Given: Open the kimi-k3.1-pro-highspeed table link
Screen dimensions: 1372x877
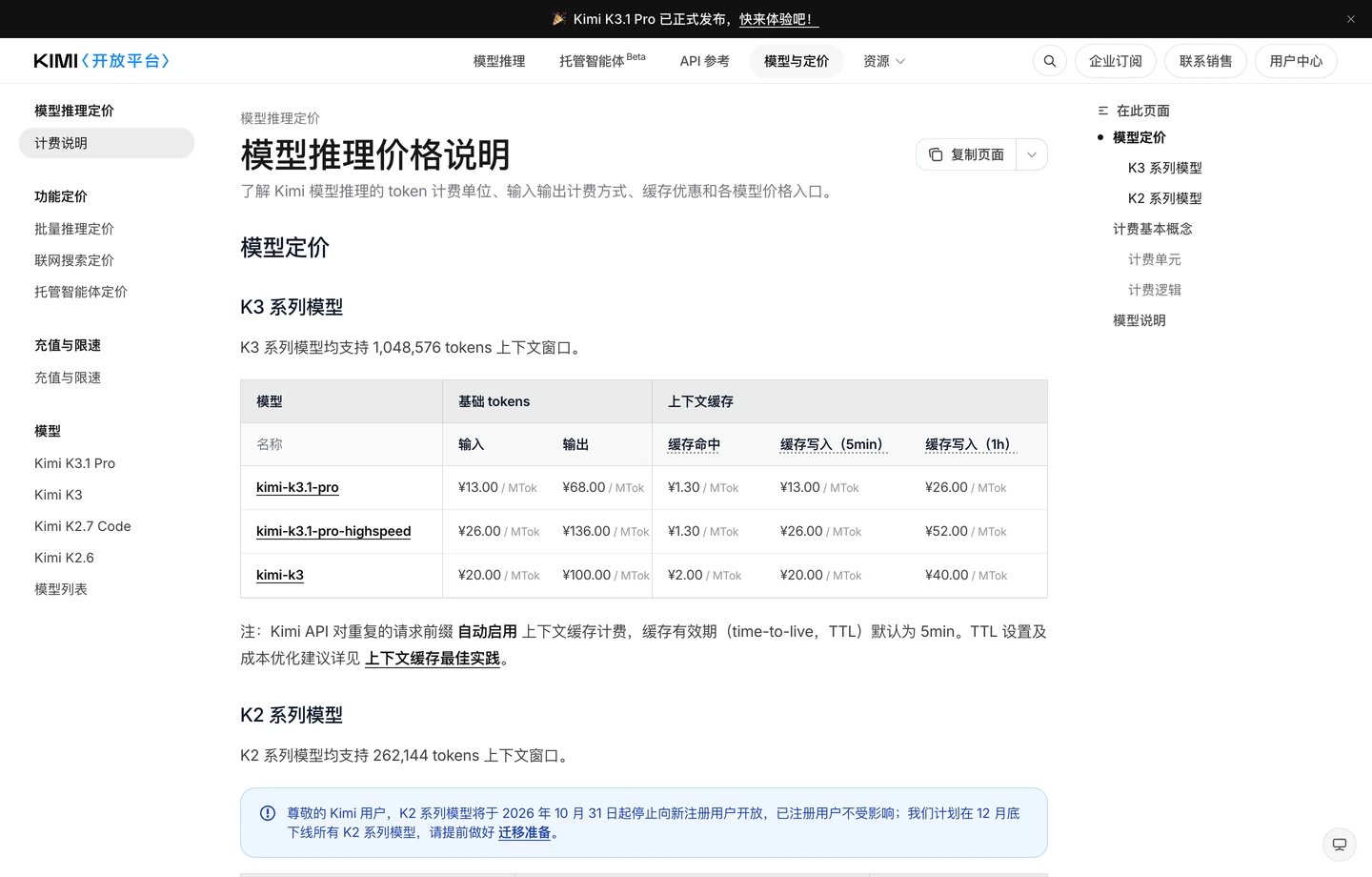Looking at the screenshot, I should (x=333, y=531).
